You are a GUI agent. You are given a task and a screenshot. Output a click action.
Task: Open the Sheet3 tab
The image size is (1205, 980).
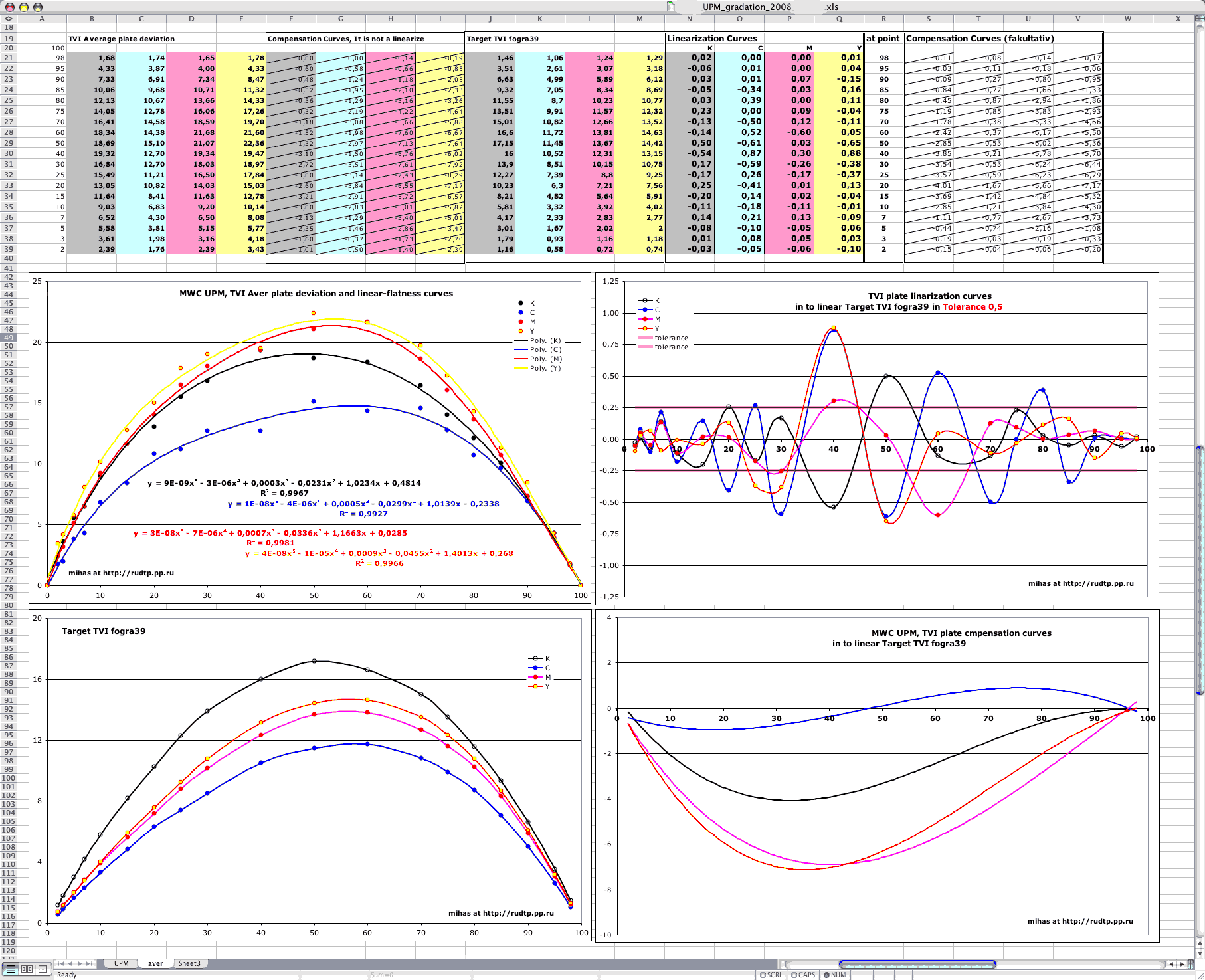pyautogui.click(x=189, y=963)
